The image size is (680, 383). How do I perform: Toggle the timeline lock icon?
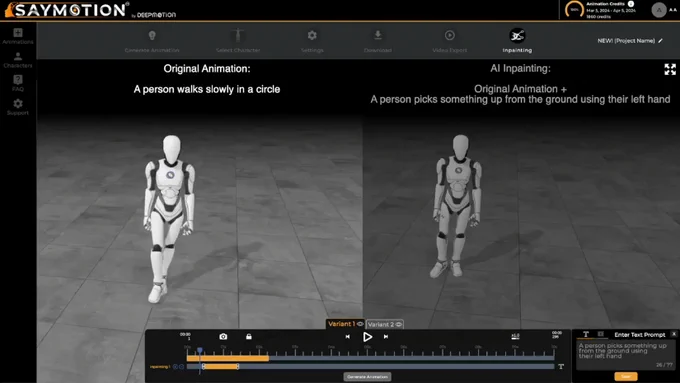tap(249, 337)
